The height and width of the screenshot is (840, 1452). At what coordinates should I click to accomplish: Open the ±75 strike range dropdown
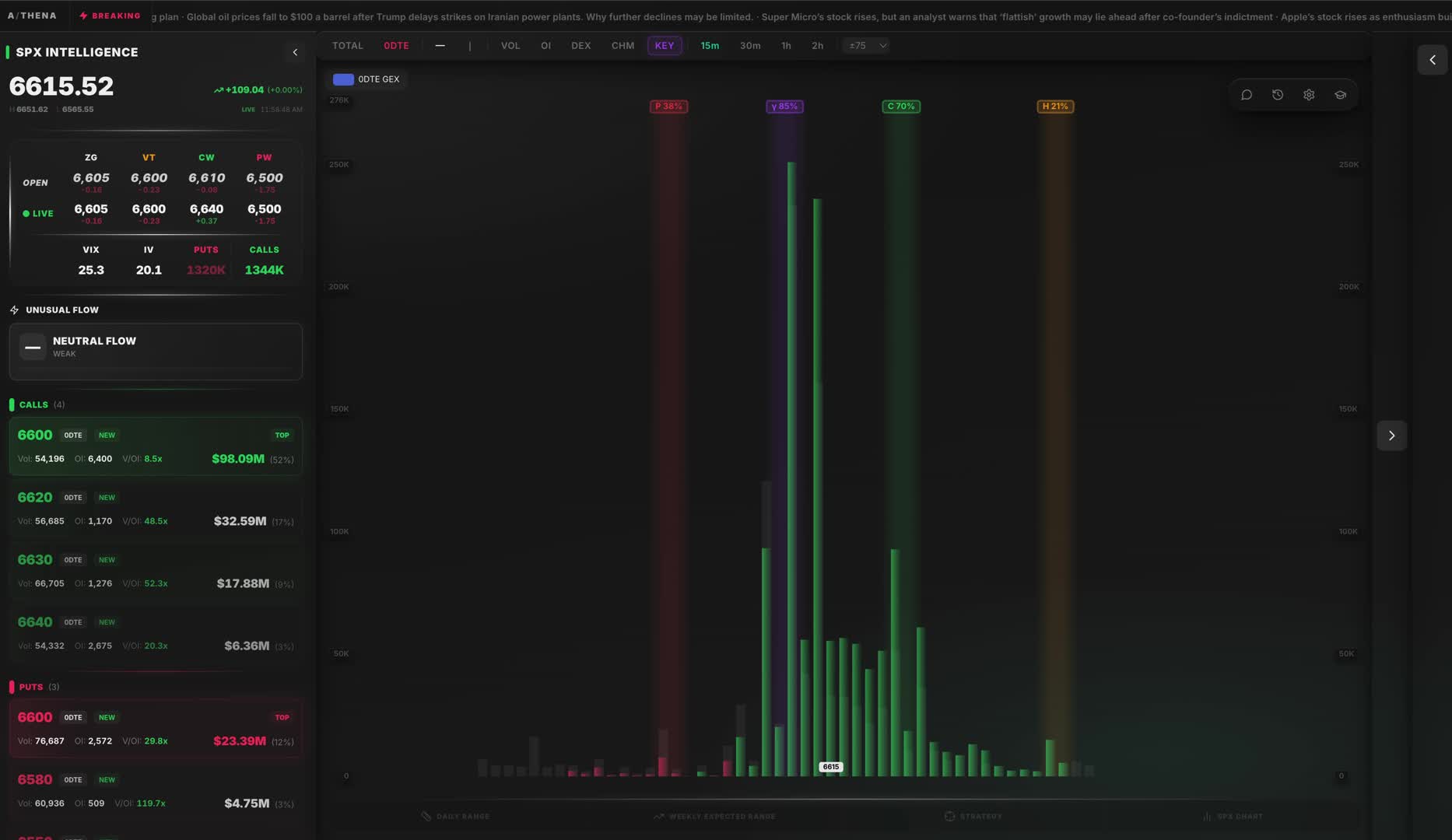coord(865,45)
